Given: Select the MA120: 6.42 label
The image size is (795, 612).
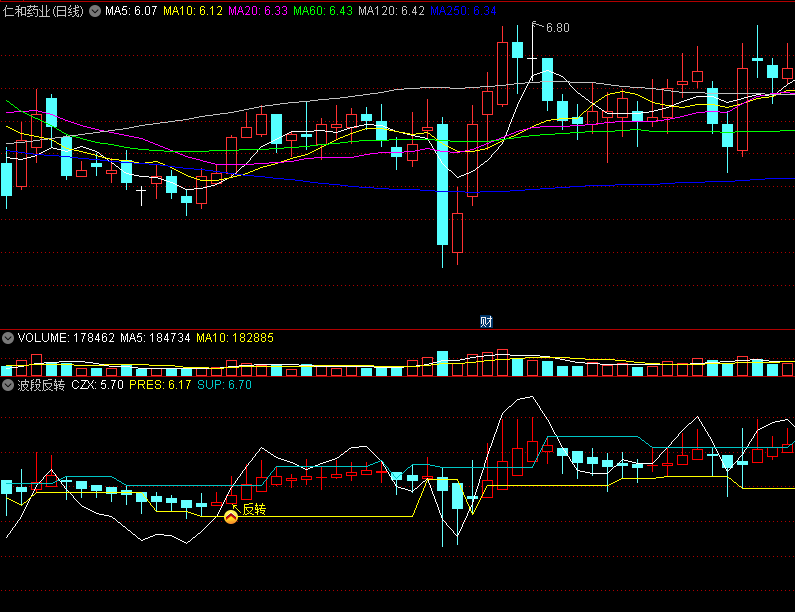Looking at the screenshot, I should pos(391,11).
